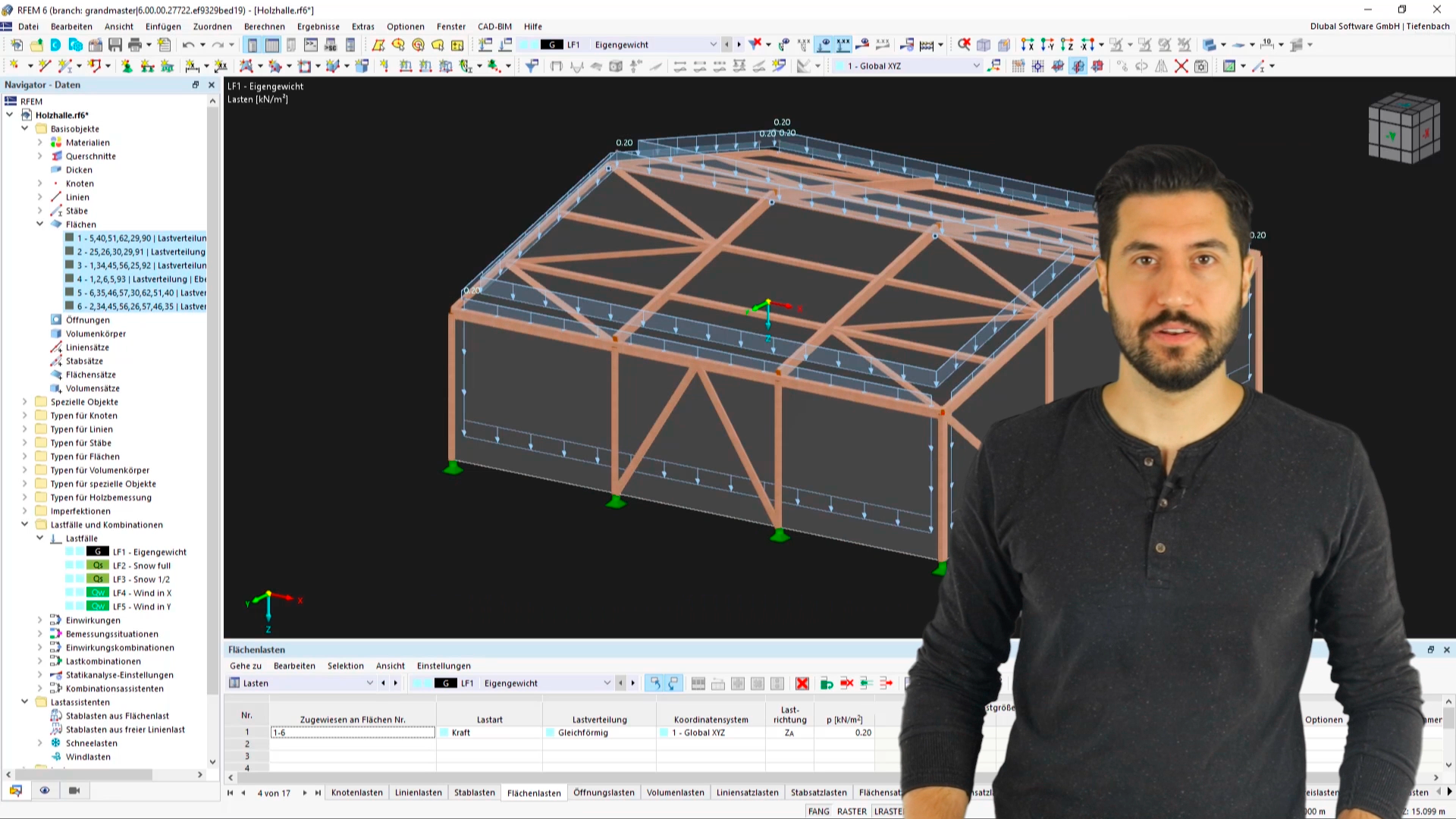Click the Flächenlasten tab in results panel
Viewport: 1456px width, 819px height.
click(x=535, y=791)
